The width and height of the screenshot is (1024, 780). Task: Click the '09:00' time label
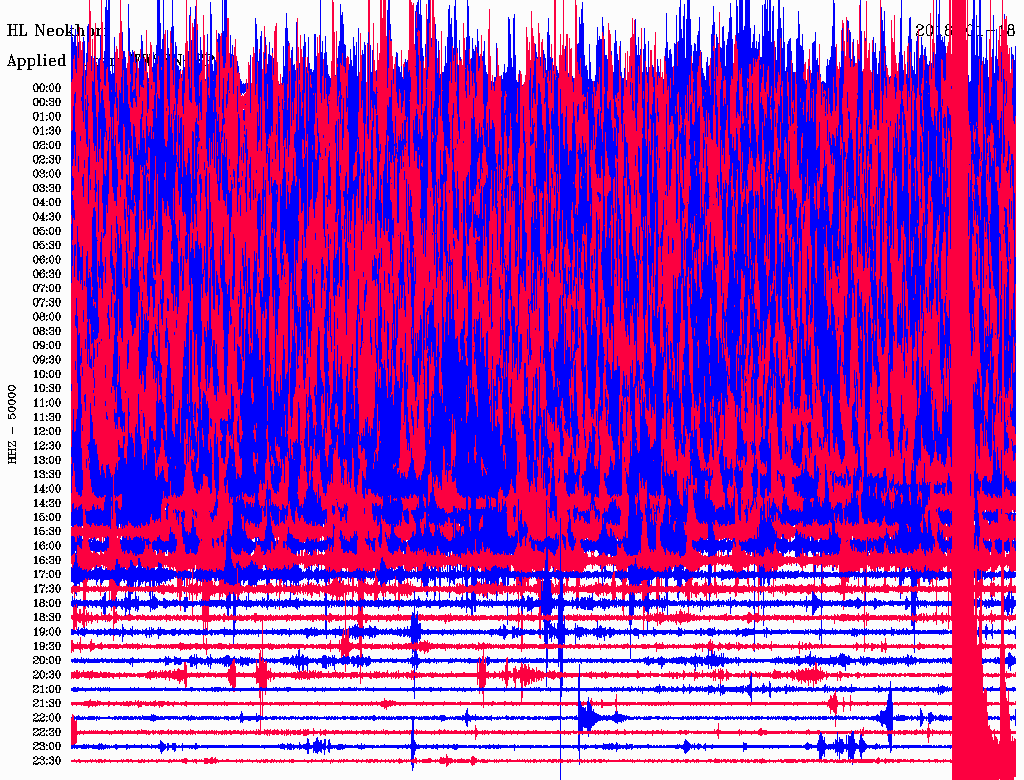(47, 346)
